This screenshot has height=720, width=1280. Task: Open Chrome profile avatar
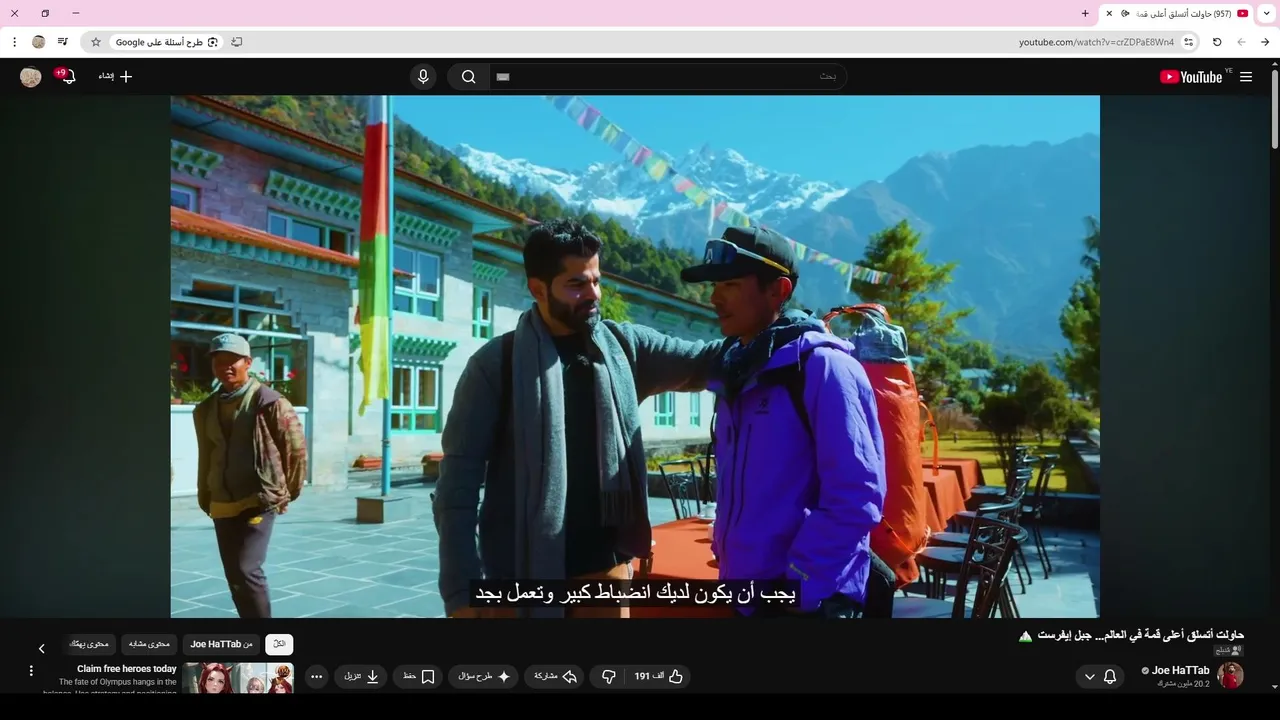point(39,42)
